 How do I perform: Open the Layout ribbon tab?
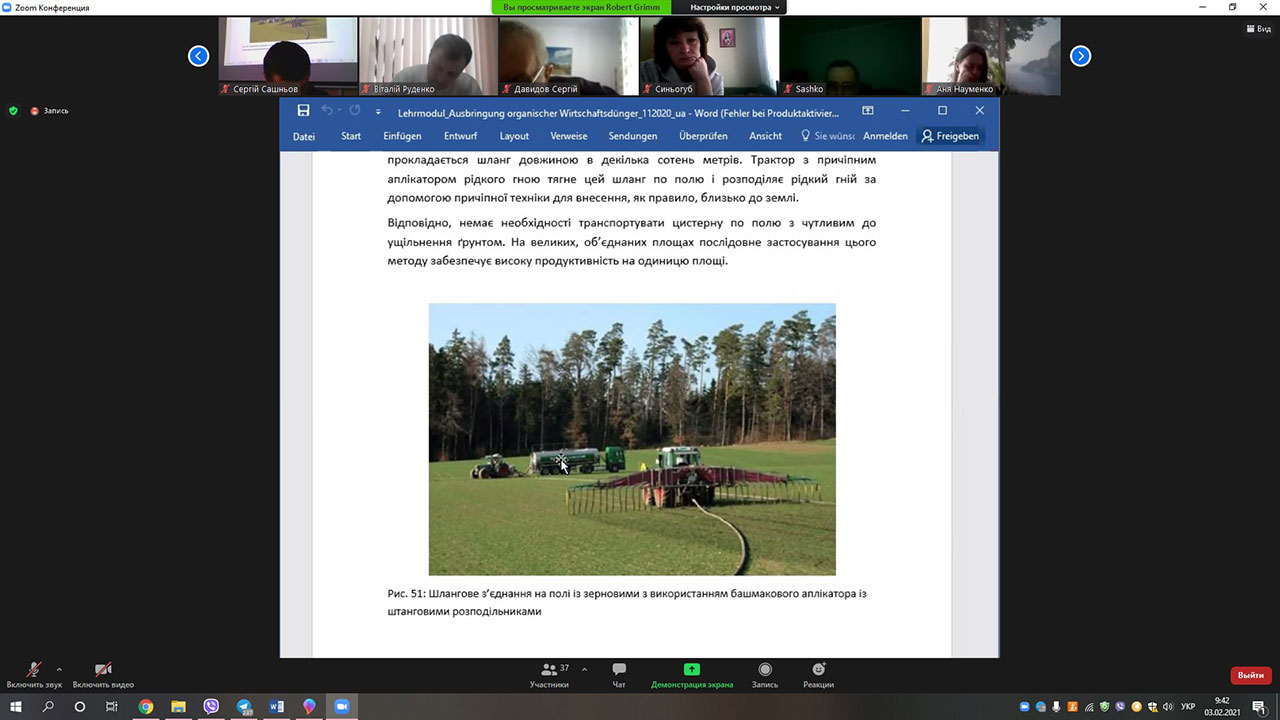(x=514, y=136)
